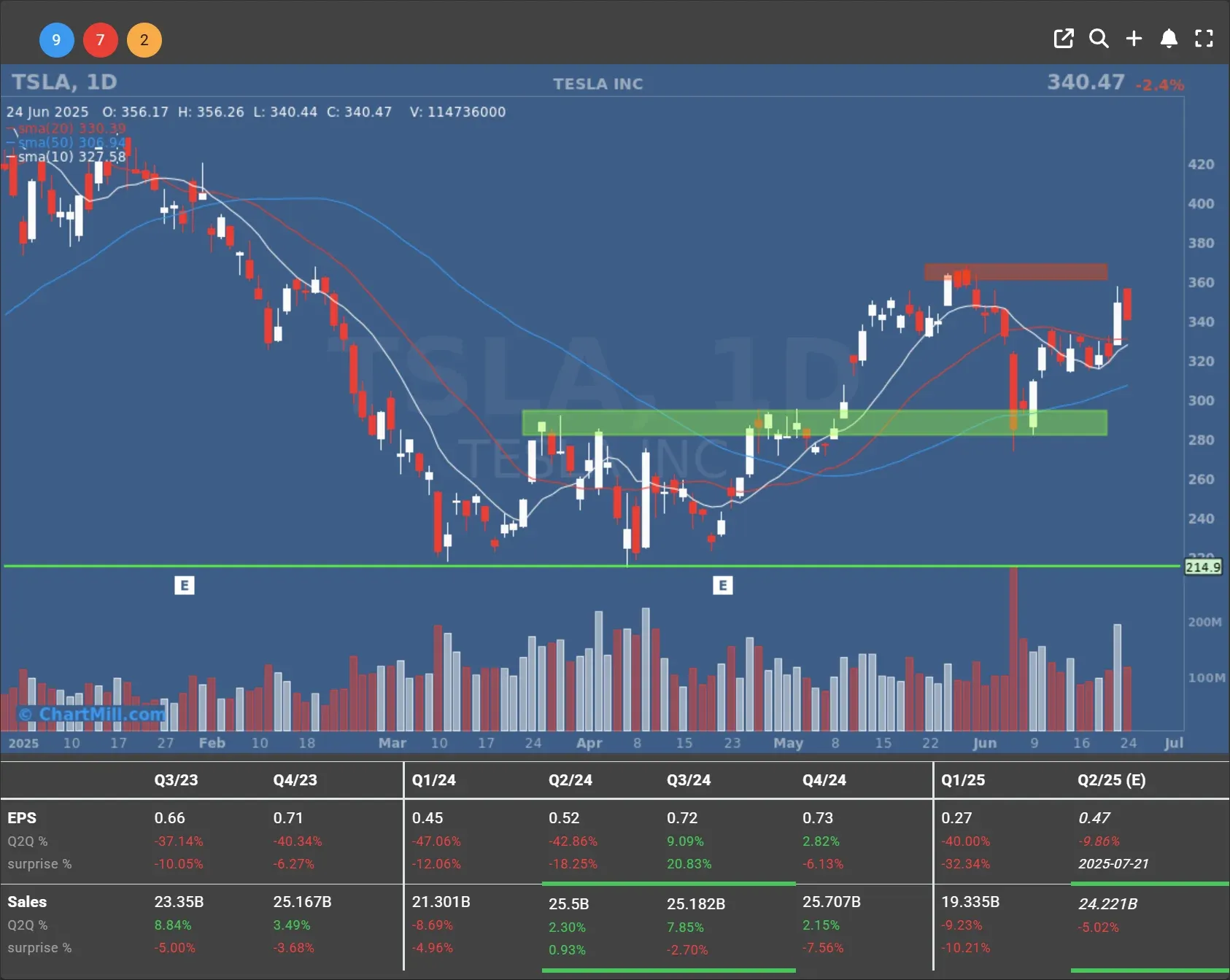Click the February earnings E marker
The width and height of the screenshot is (1230, 980).
coord(185,585)
